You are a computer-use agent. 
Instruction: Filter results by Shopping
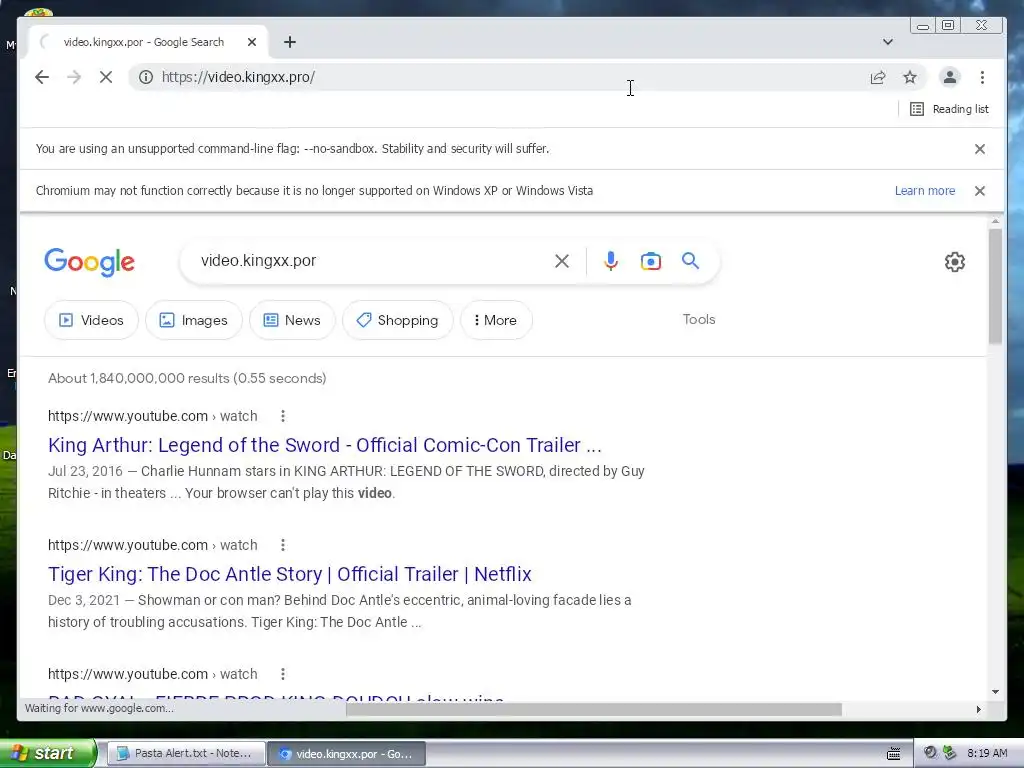point(397,320)
